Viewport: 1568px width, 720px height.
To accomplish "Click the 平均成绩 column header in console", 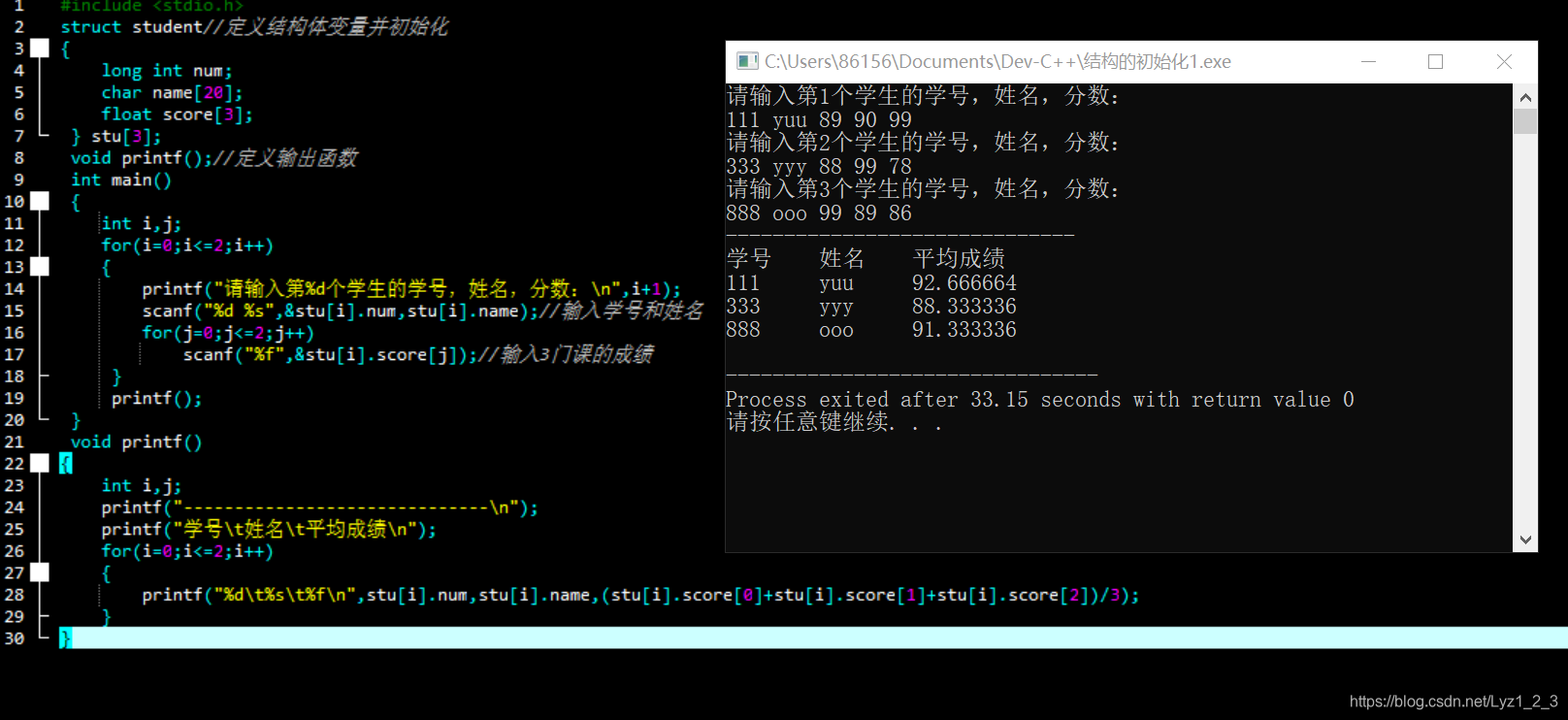I will click(959, 258).
